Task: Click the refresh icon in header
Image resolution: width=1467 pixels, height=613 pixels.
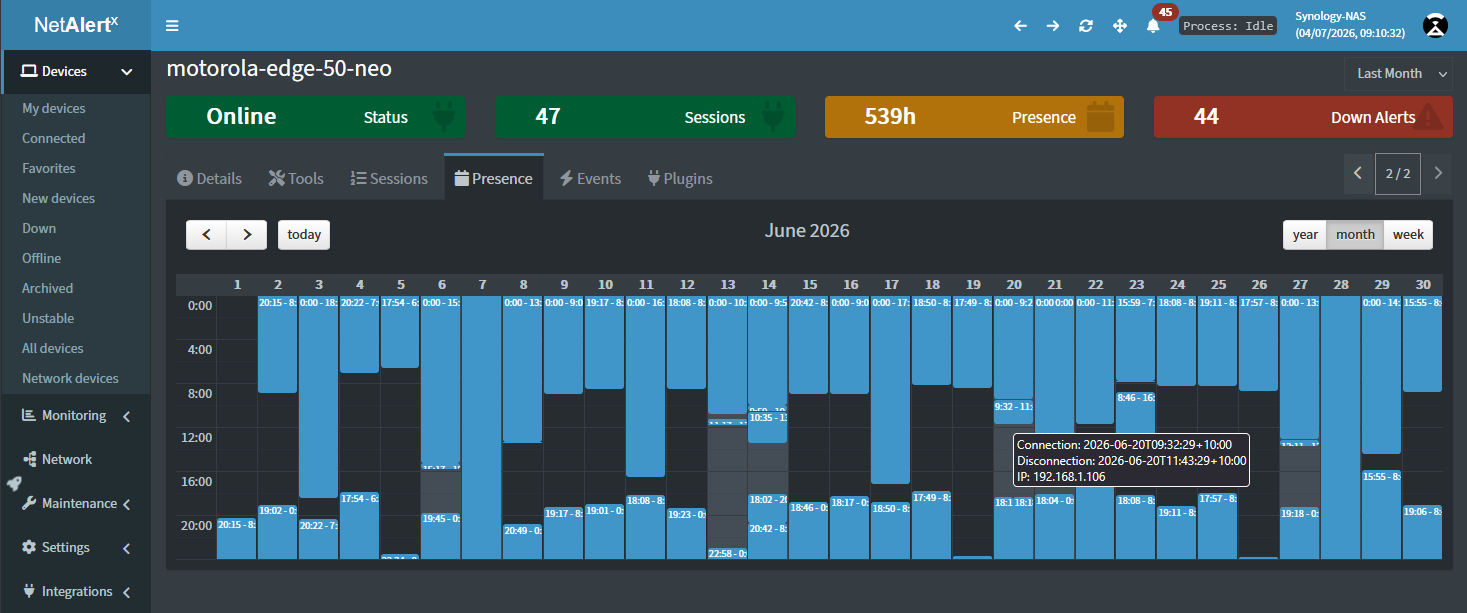Action: click(1086, 26)
